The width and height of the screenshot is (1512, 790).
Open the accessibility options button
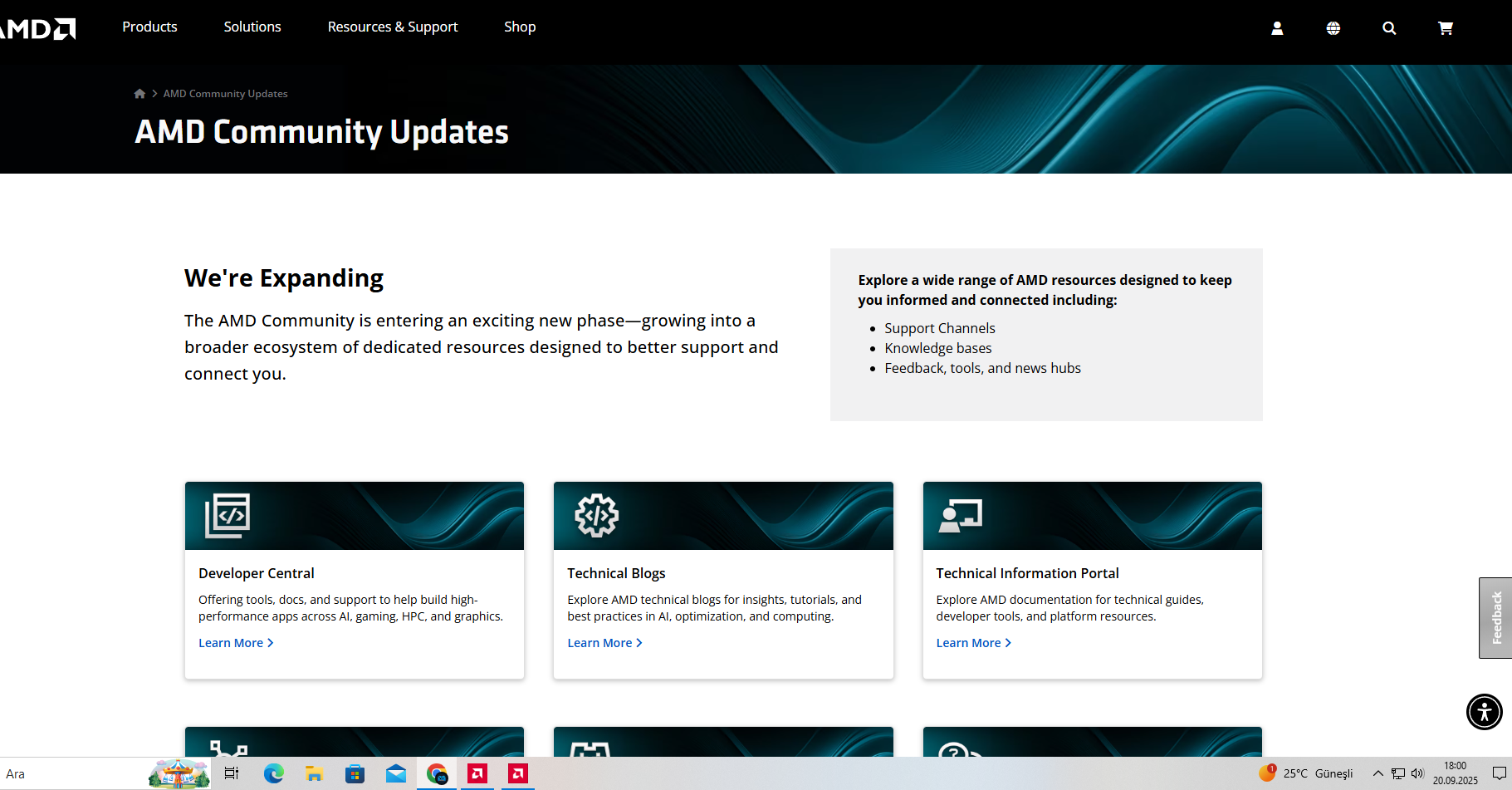[1485, 712]
